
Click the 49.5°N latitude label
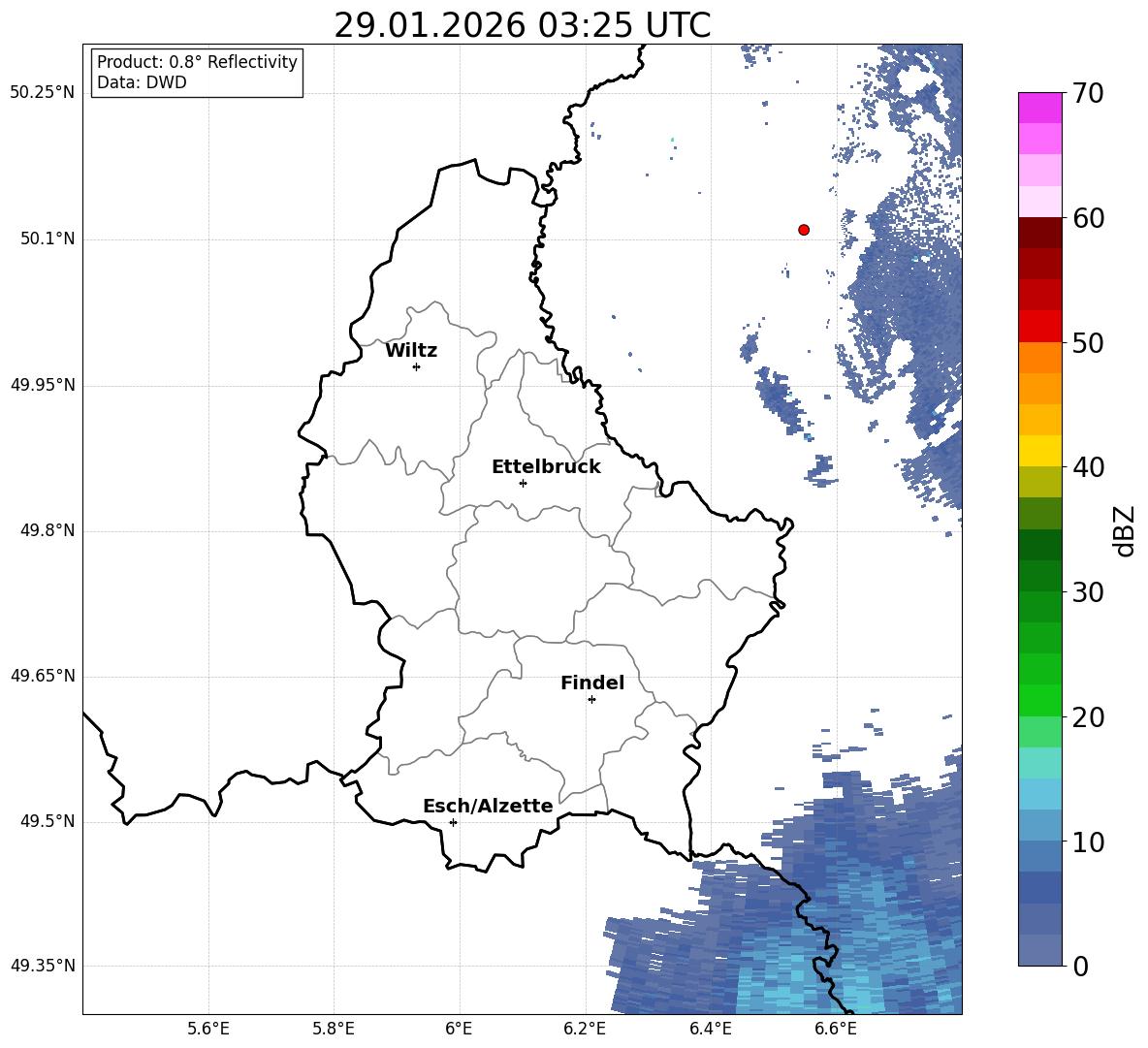pyautogui.click(x=48, y=820)
